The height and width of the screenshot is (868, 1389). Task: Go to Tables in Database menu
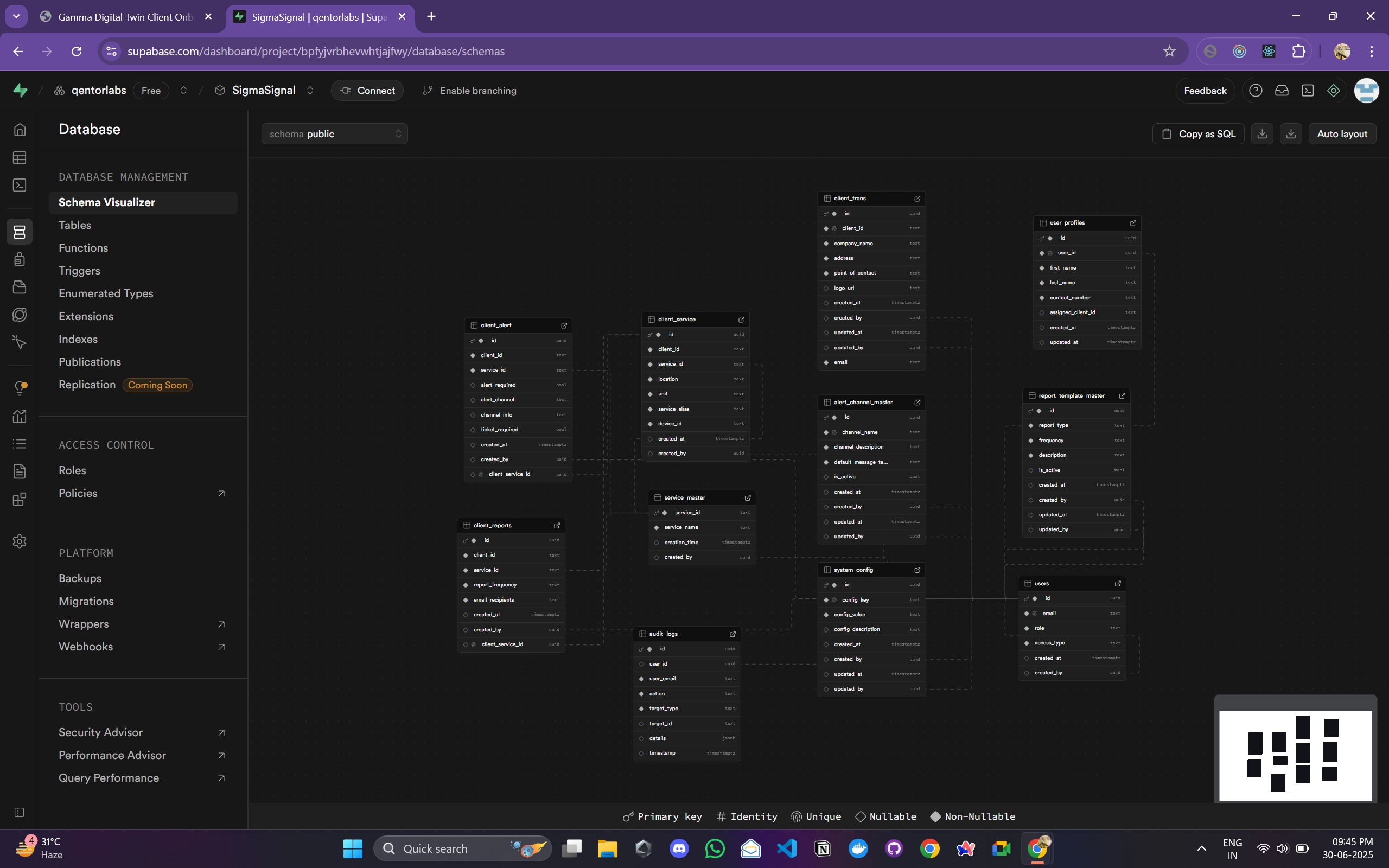pos(75,225)
